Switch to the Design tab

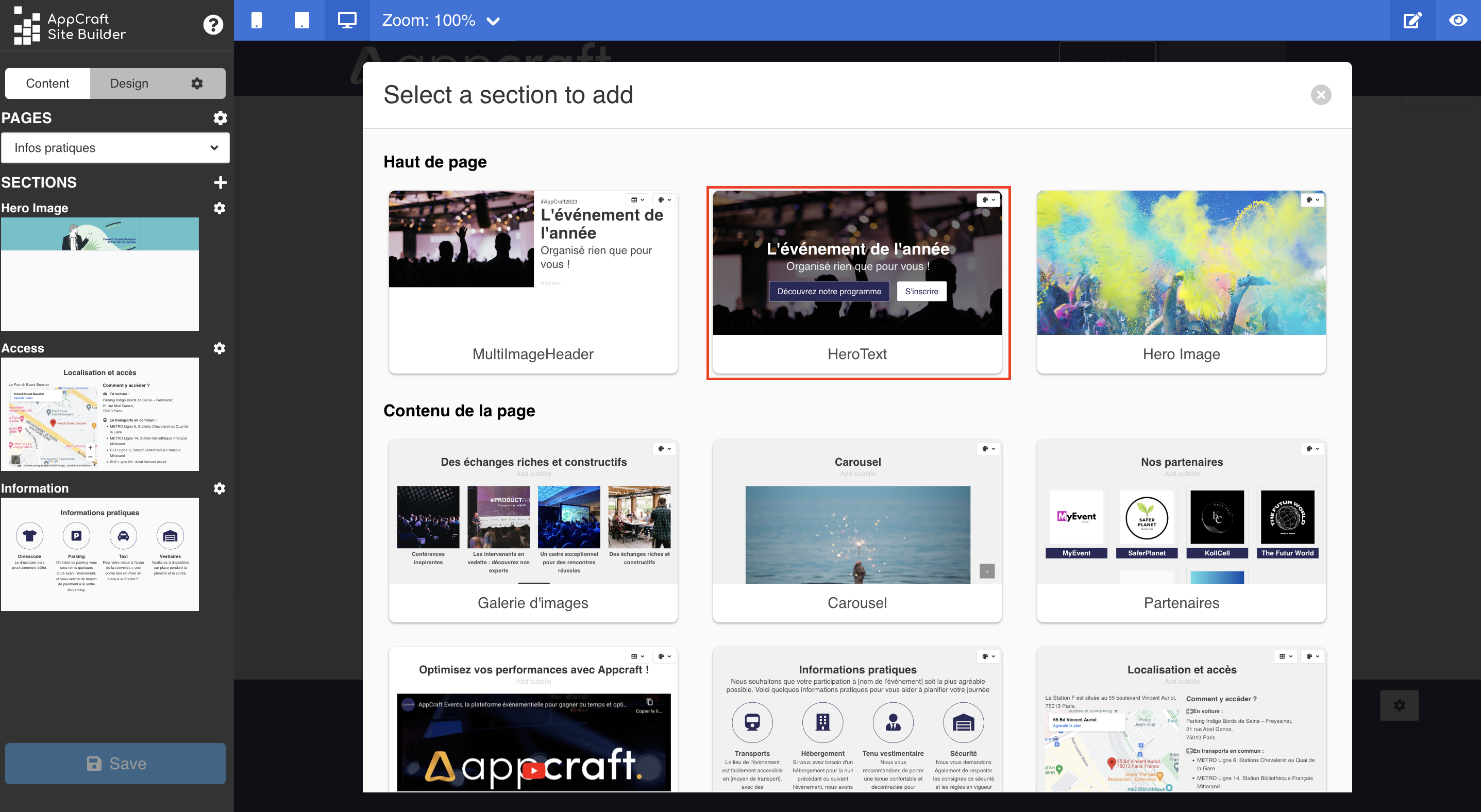coord(129,83)
